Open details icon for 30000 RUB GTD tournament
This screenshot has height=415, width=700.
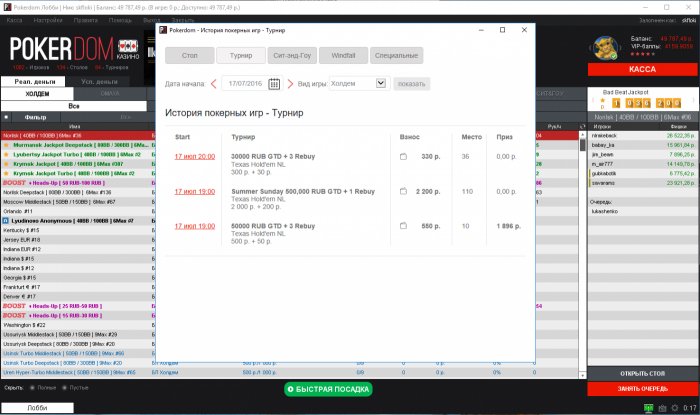403,157
